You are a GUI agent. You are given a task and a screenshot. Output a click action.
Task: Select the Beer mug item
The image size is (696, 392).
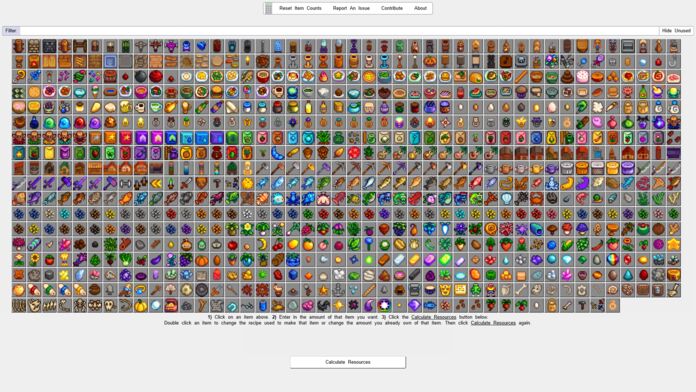[125, 107]
